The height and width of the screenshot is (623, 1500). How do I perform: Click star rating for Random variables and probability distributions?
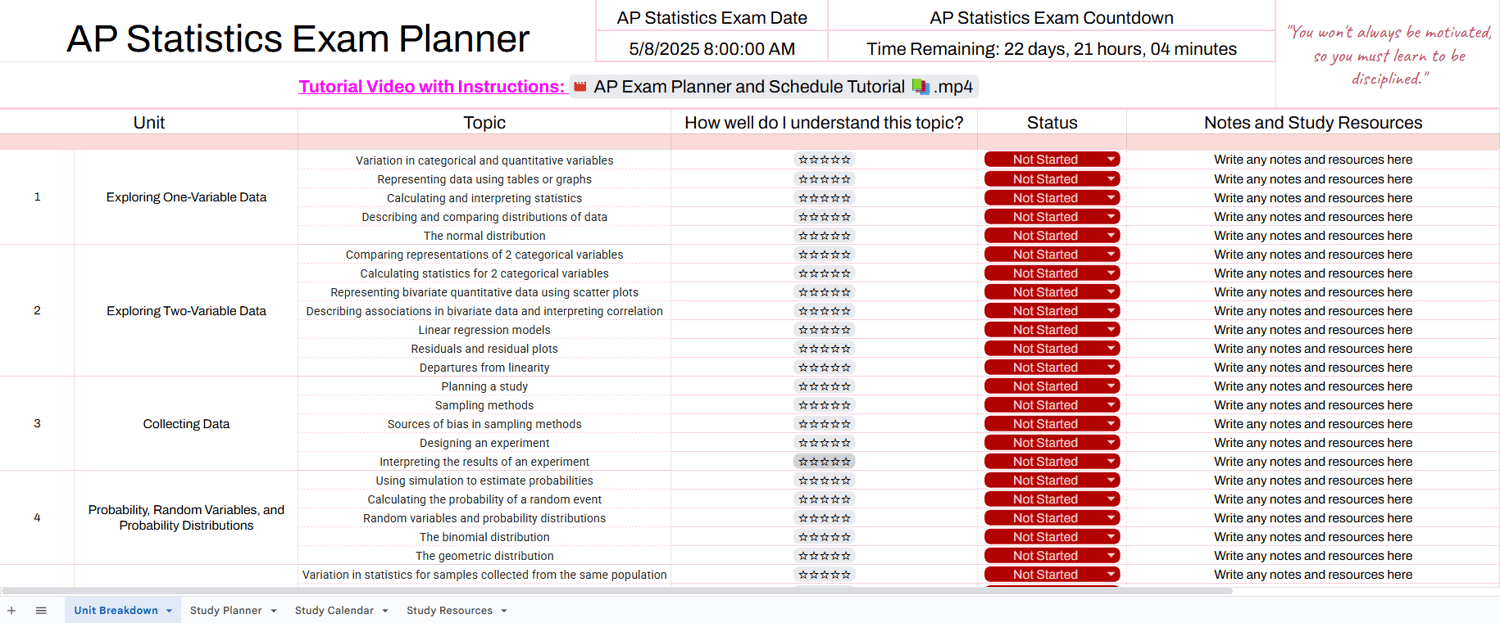(x=824, y=518)
